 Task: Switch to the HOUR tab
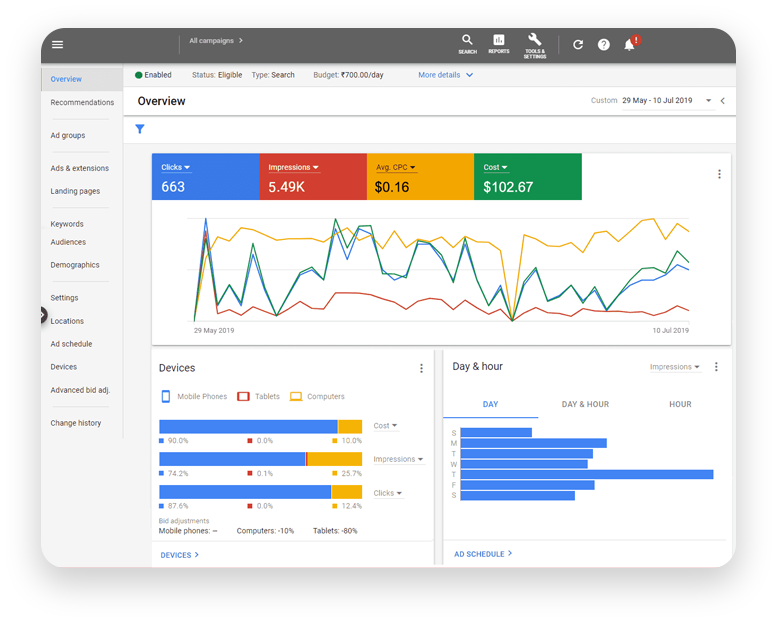point(680,405)
